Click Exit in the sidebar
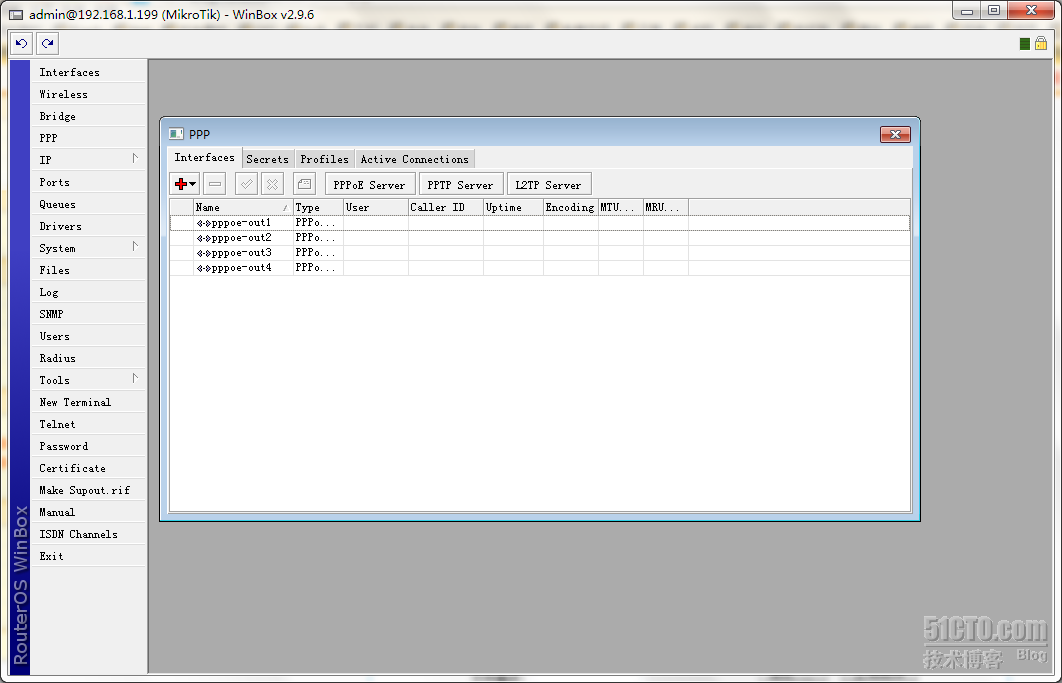This screenshot has width=1062, height=683. [x=88, y=556]
